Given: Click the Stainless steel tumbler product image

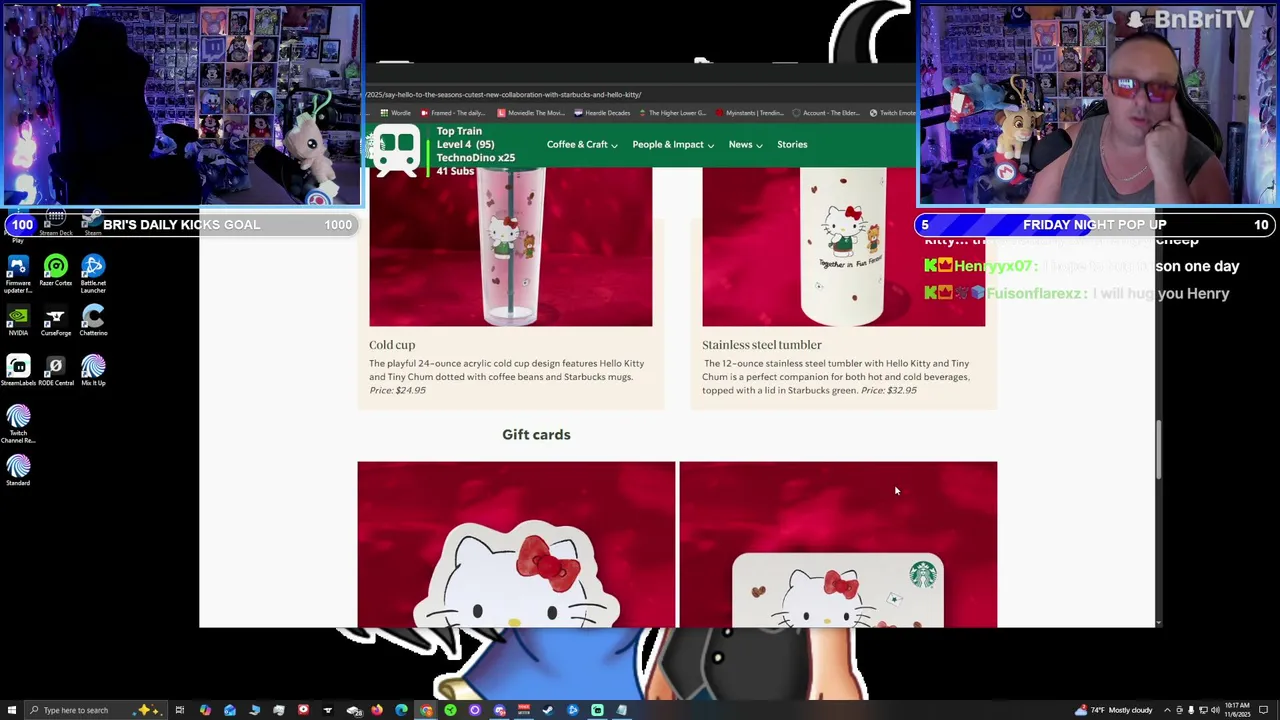Looking at the screenshot, I should coord(843,247).
